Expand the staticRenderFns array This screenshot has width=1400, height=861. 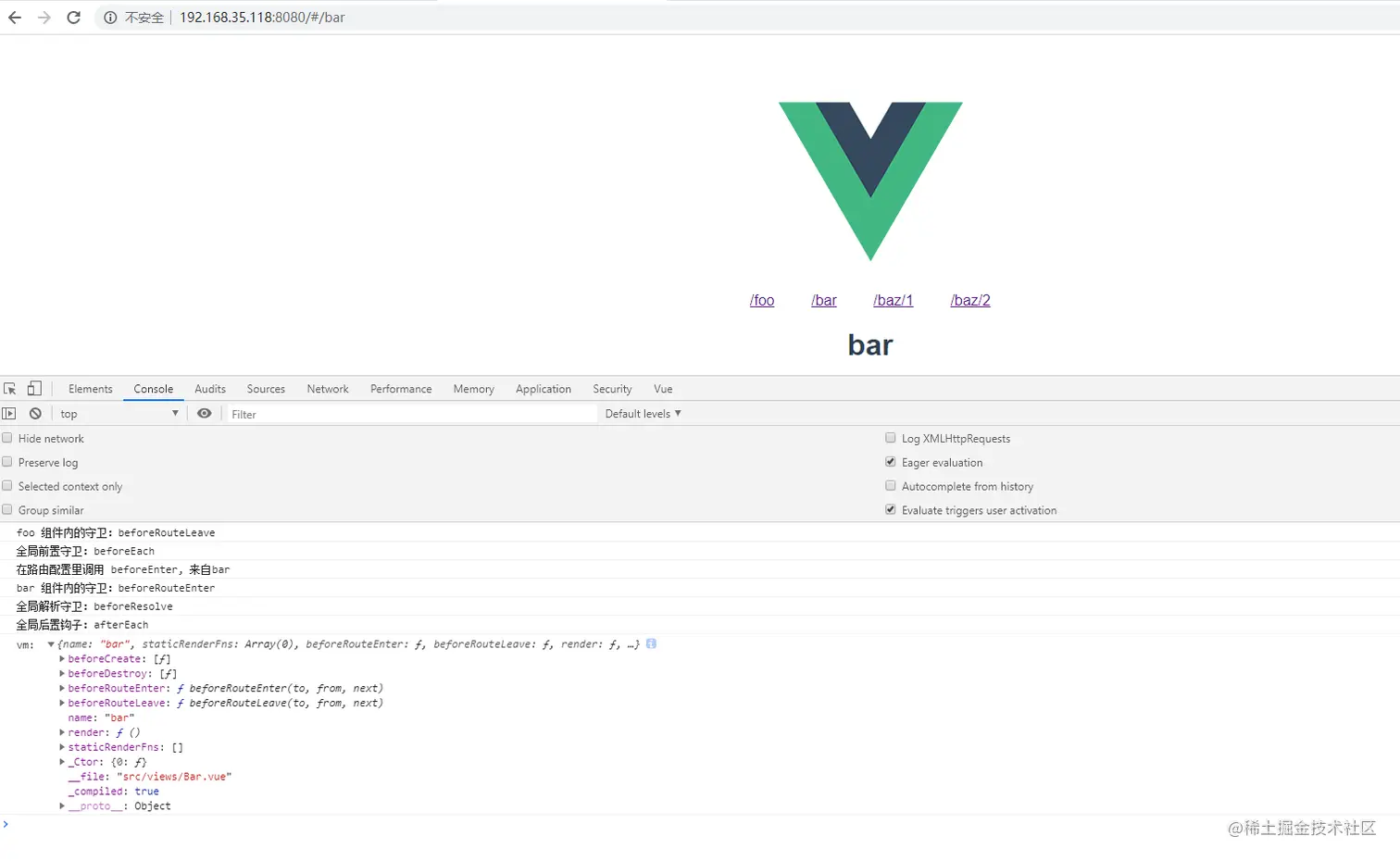pyautogui.click(x=62, y=747)
